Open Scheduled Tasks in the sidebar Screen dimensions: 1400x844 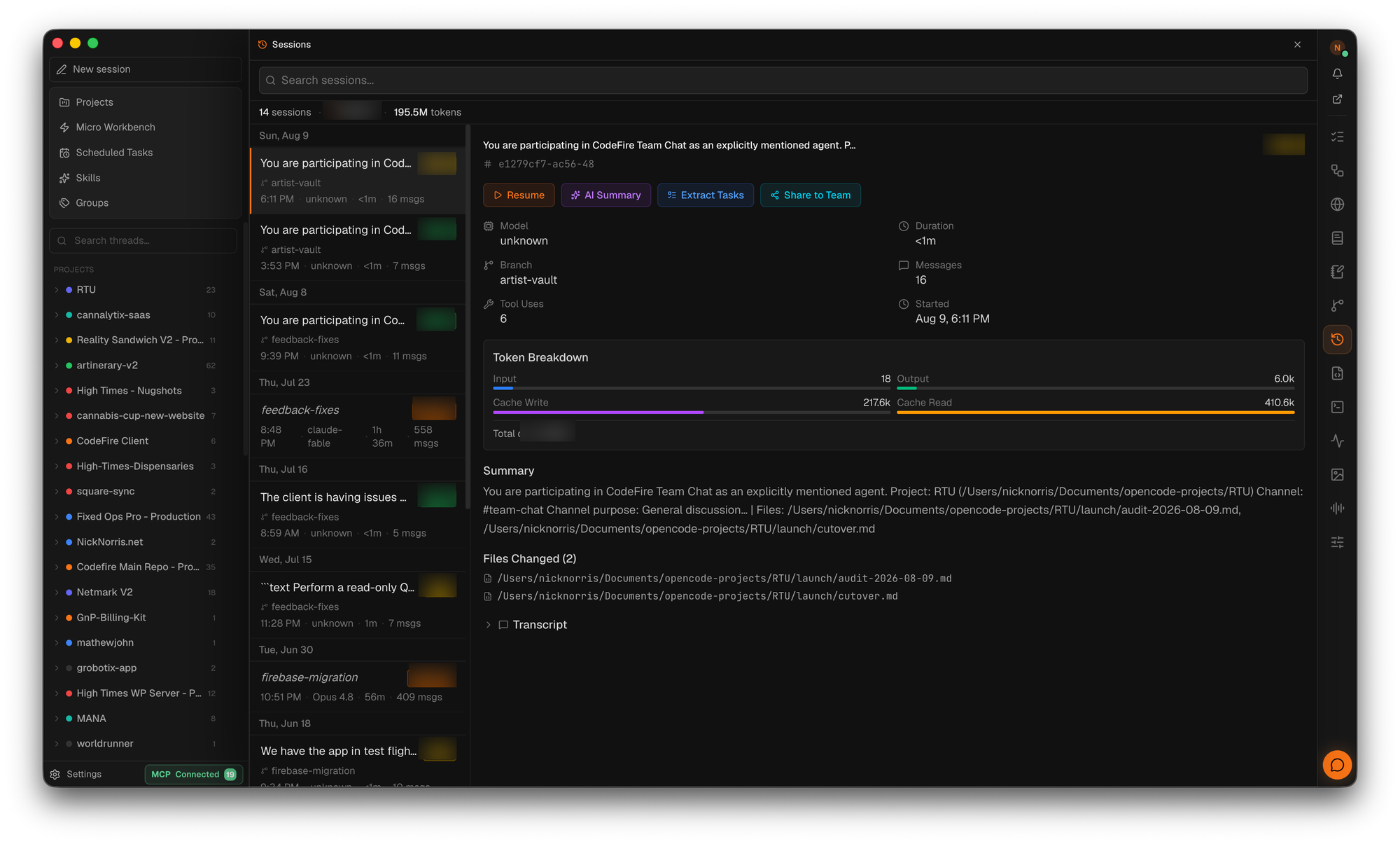pyautogui.click(x=145, y=153)
